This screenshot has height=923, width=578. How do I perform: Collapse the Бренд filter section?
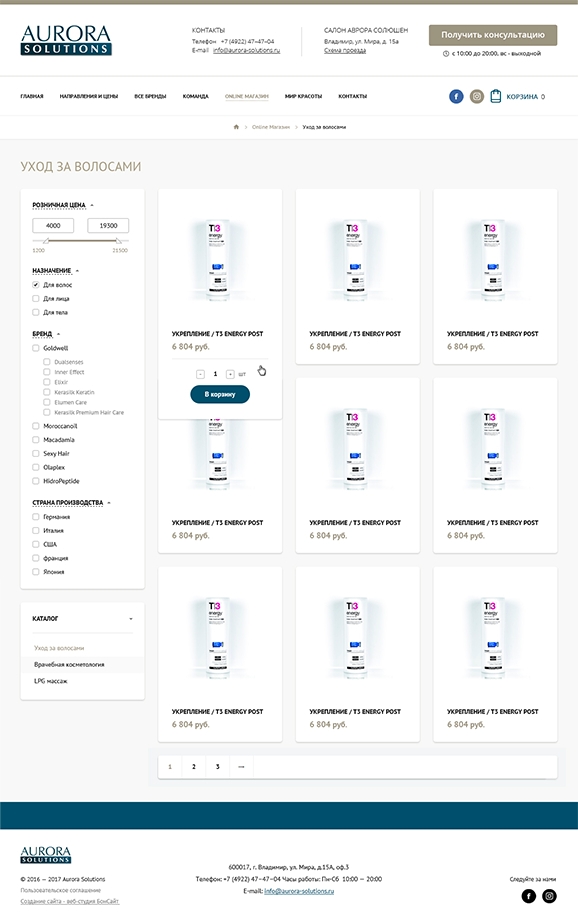coord(58,334)
